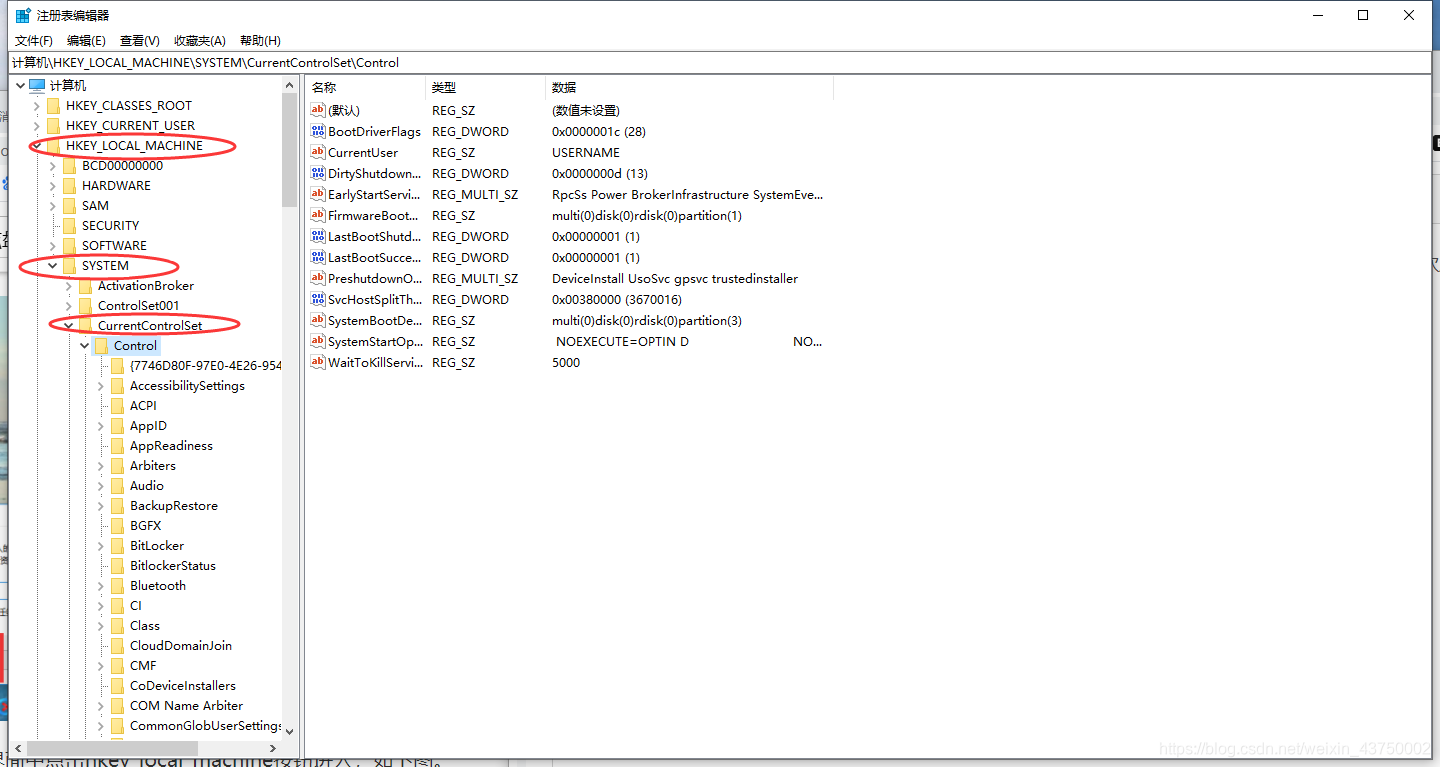The width and height of the screenshot is (1440, 767).
Task: Expand the BitLocker key chevron
Action: point(101,546)
